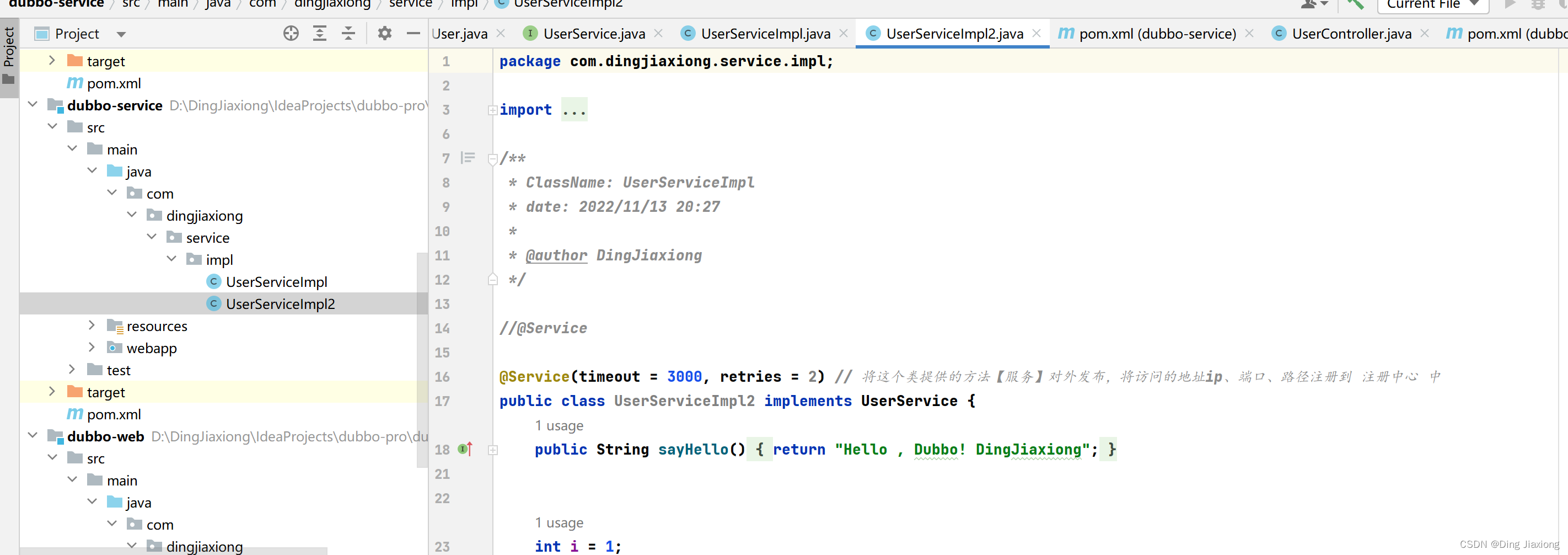Expand the resources folder
The height and width of the screenshot is (555, 1568).
pyautogui.click(x=92, y=325)
